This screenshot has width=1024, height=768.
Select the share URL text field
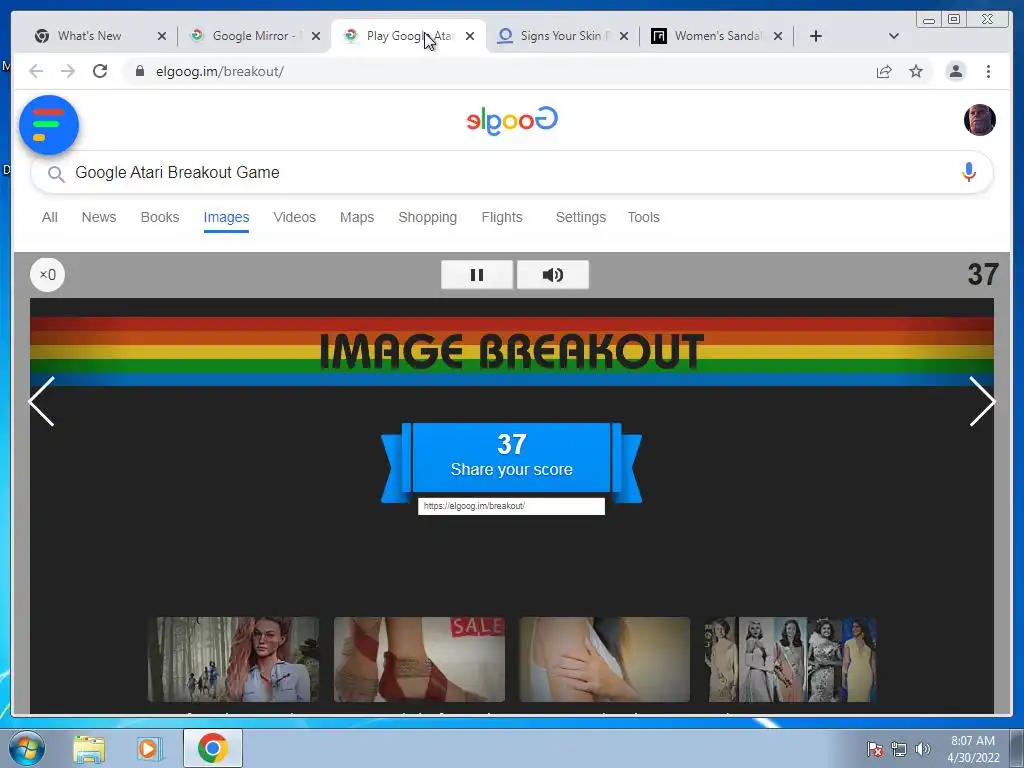(511, 506)
